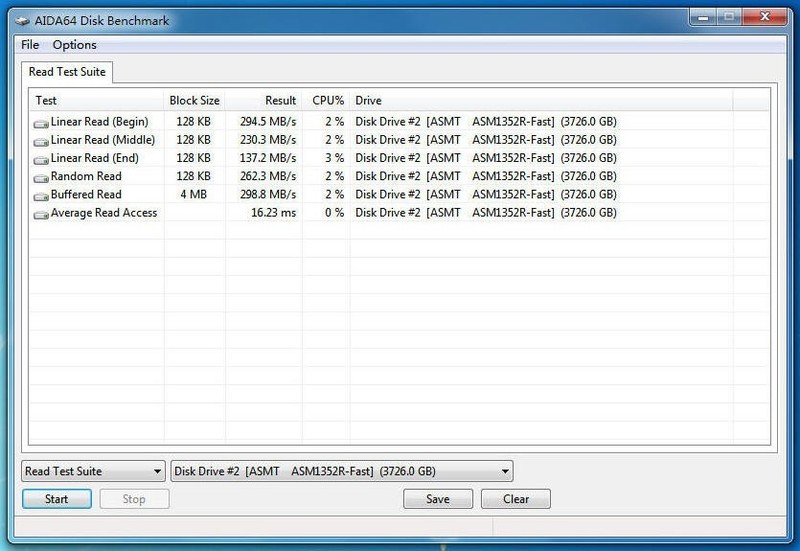Sort by the Block Size column header
800x551 pixels.
[194, 101]
